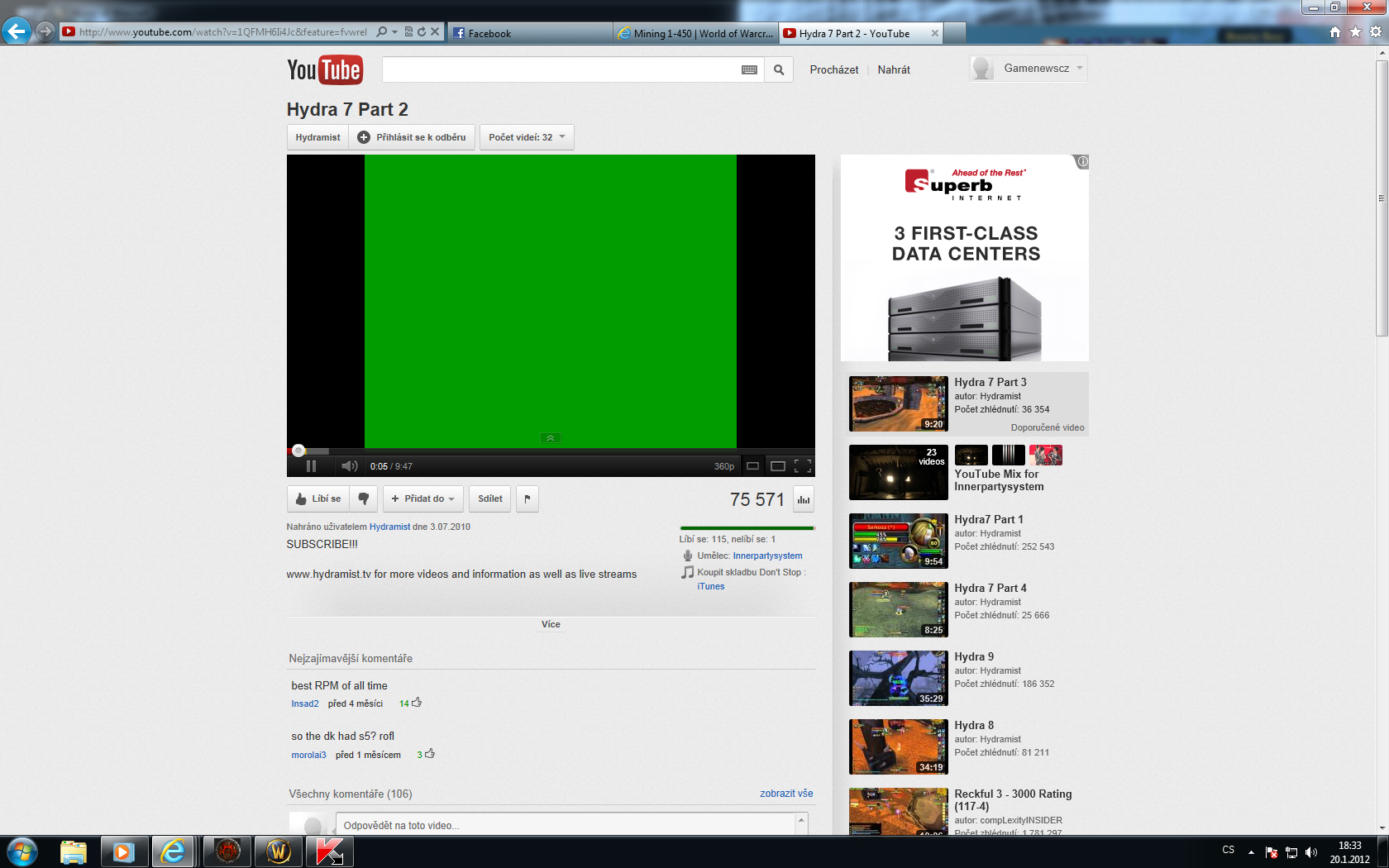Expand the Počet videí: 32 dropdown
The height and width of the screenshot is (868, 1389).
[x=527, y=137]
